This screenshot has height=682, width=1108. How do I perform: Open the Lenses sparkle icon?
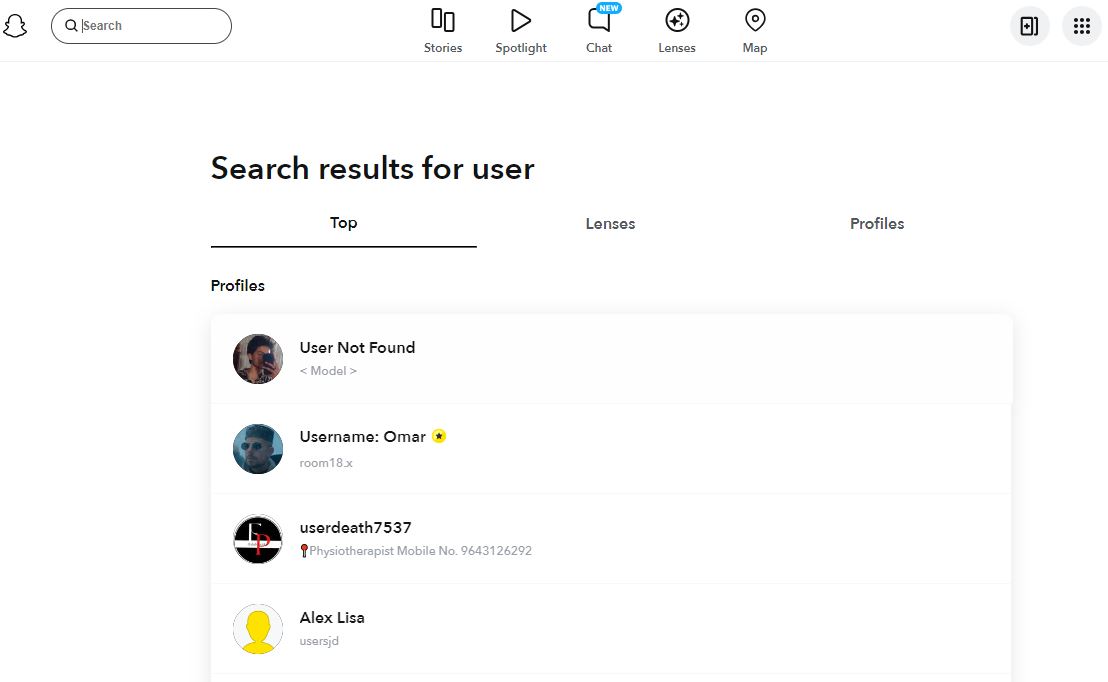pos(677,20)
